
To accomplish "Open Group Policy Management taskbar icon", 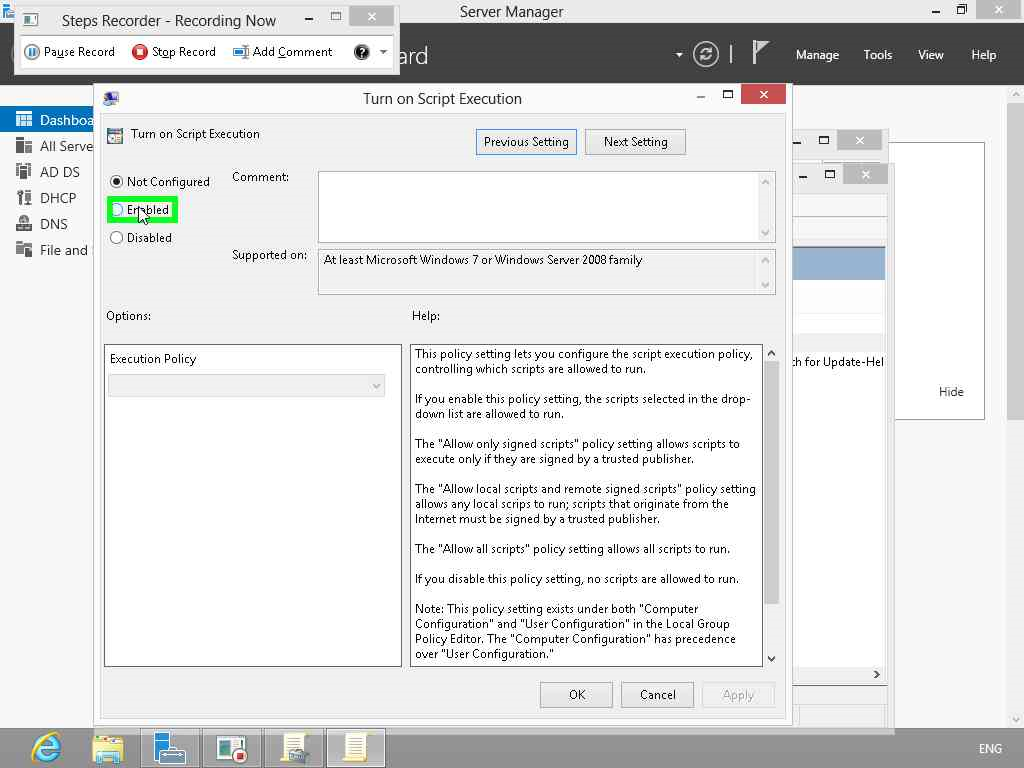I will (294, 748).
